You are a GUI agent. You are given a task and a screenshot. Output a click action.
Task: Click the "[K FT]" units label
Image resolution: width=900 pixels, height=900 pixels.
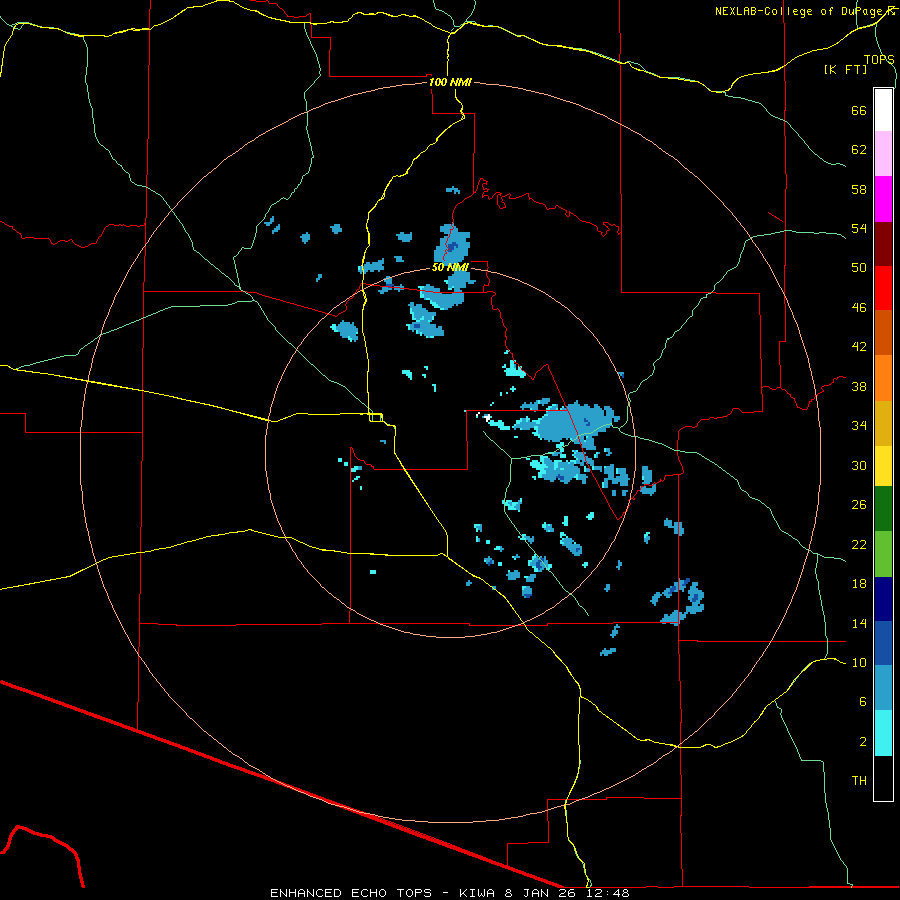coord(845,69)
